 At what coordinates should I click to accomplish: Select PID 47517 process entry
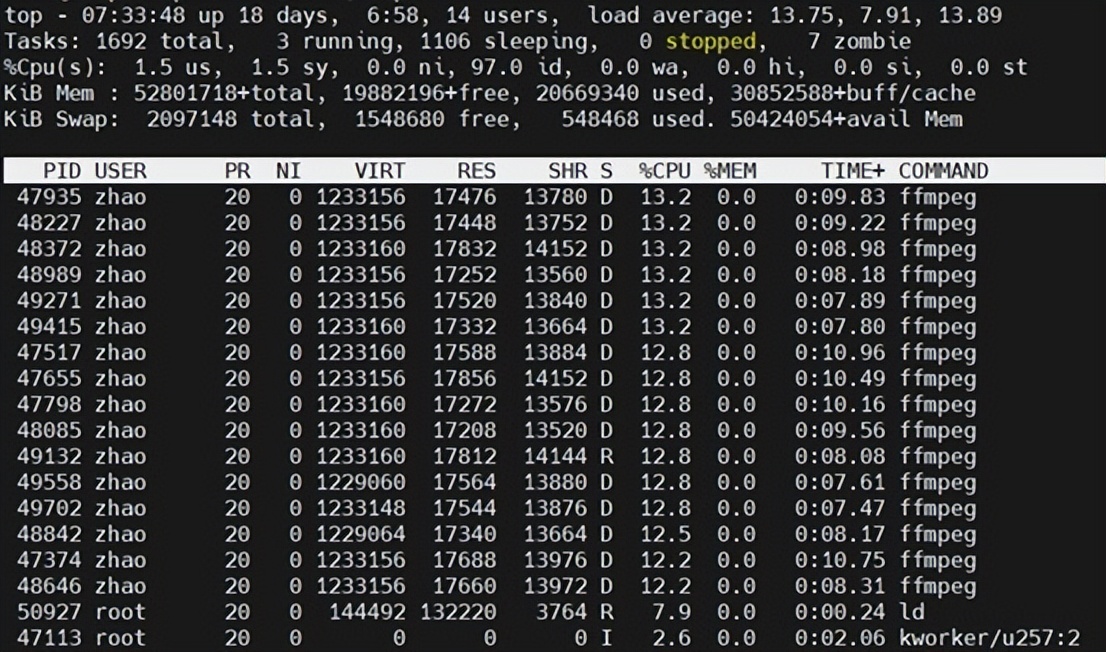[x=49, y=353]
